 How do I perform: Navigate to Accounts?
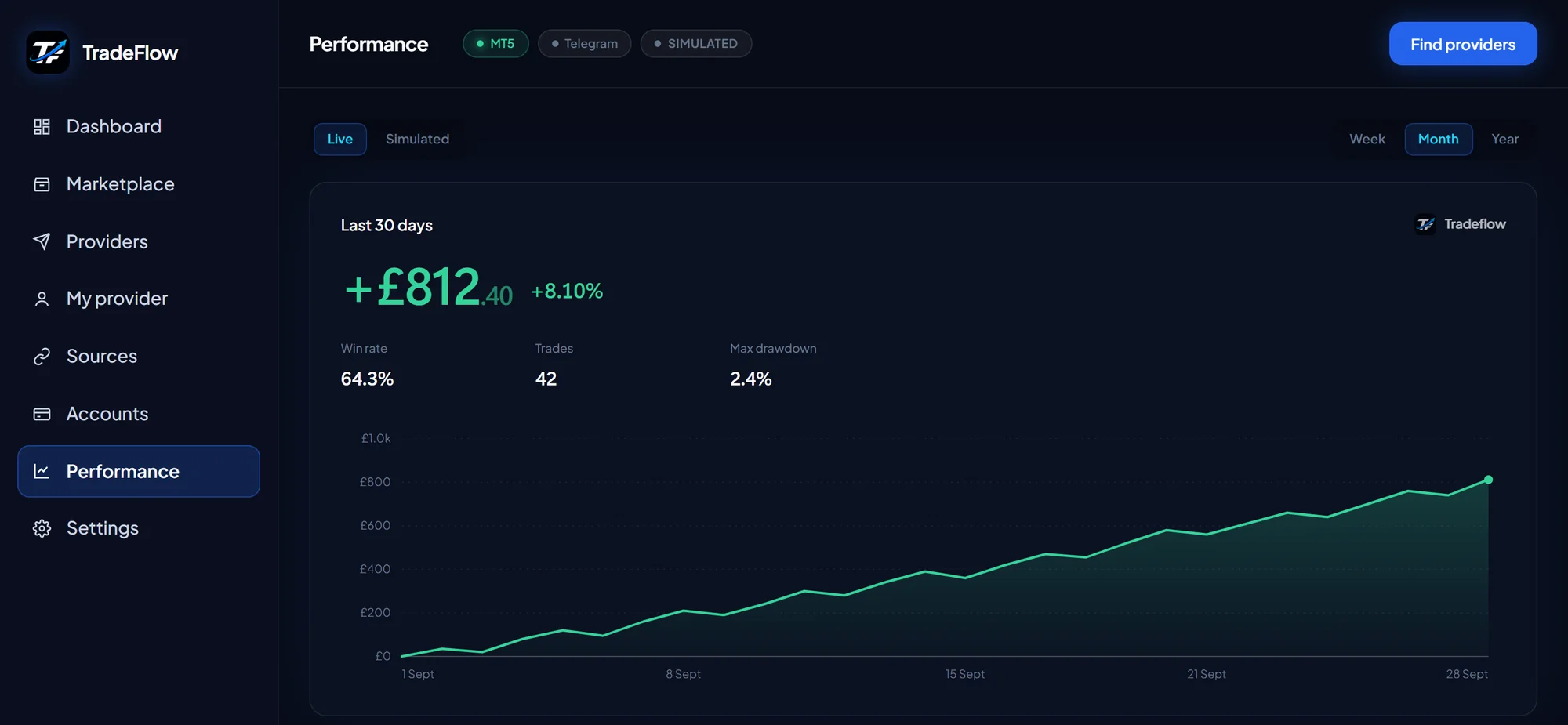(x=139, y=414)
